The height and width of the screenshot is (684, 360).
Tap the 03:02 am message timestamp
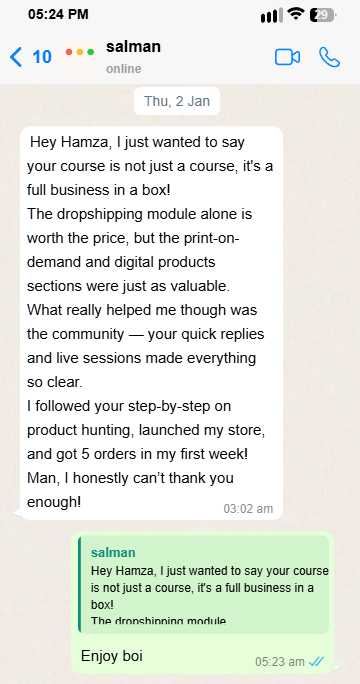click(x=248, y=509)
